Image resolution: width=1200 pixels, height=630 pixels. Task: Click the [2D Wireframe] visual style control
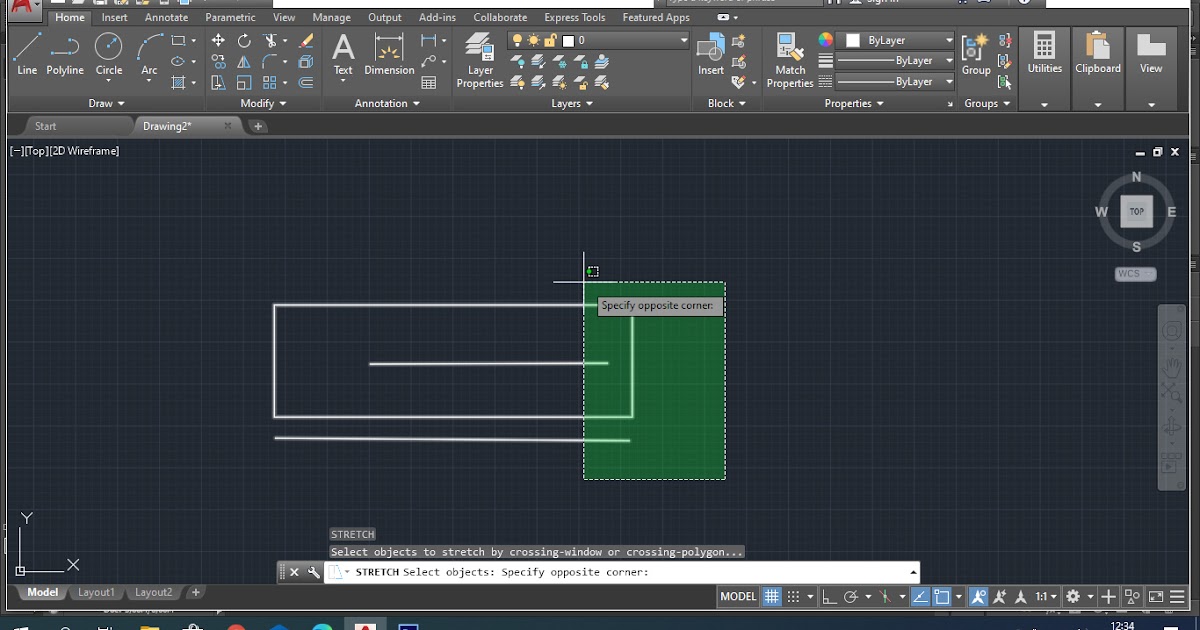[85, 151]
